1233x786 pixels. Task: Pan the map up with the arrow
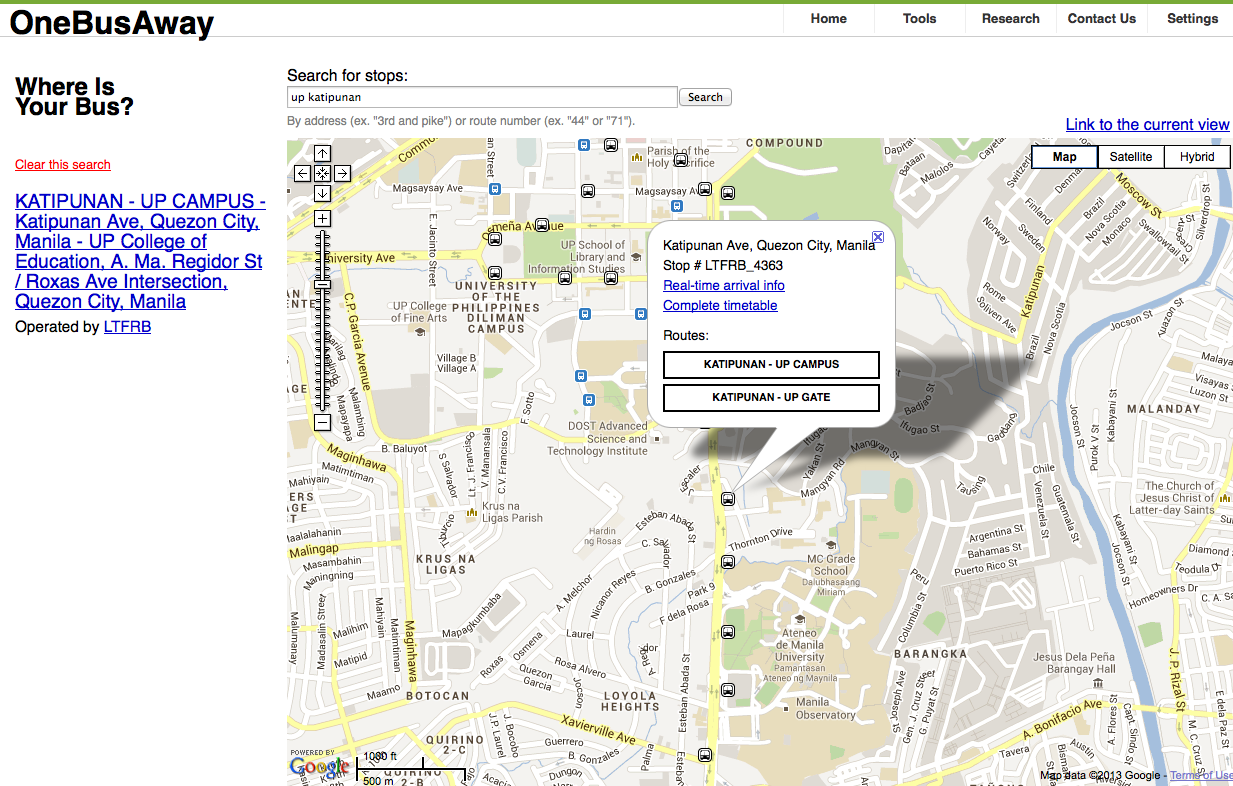(322, 153)
